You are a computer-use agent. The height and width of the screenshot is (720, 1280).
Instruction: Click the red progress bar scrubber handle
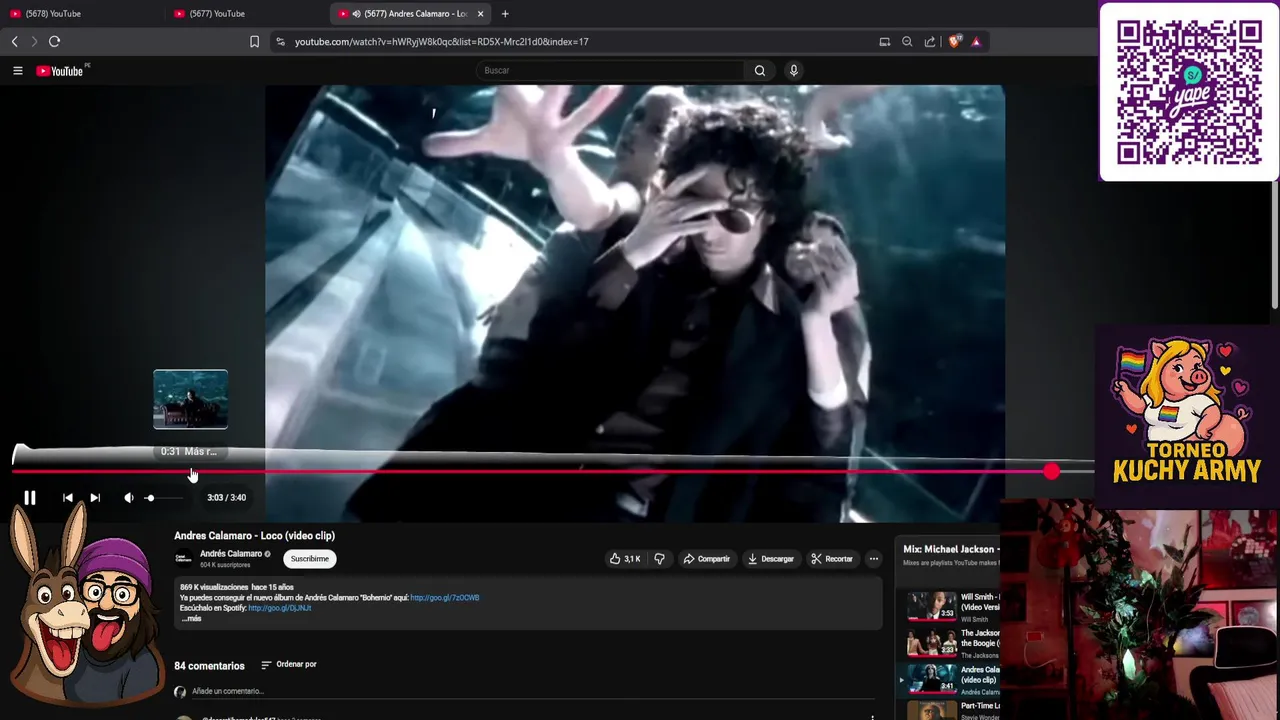coord(1051,471)
